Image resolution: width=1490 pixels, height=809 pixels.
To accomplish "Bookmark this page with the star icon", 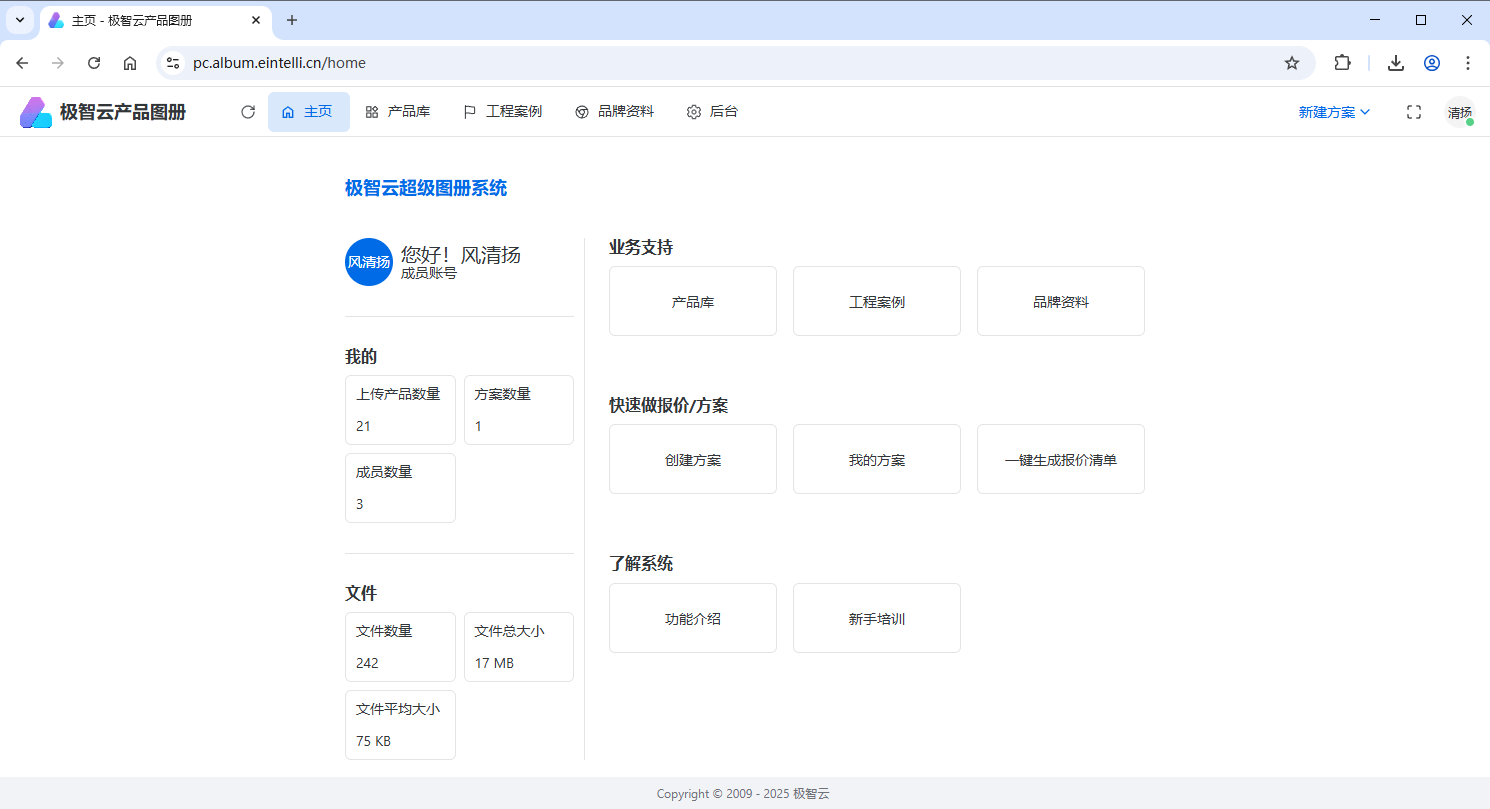I will click(1292, 63).
